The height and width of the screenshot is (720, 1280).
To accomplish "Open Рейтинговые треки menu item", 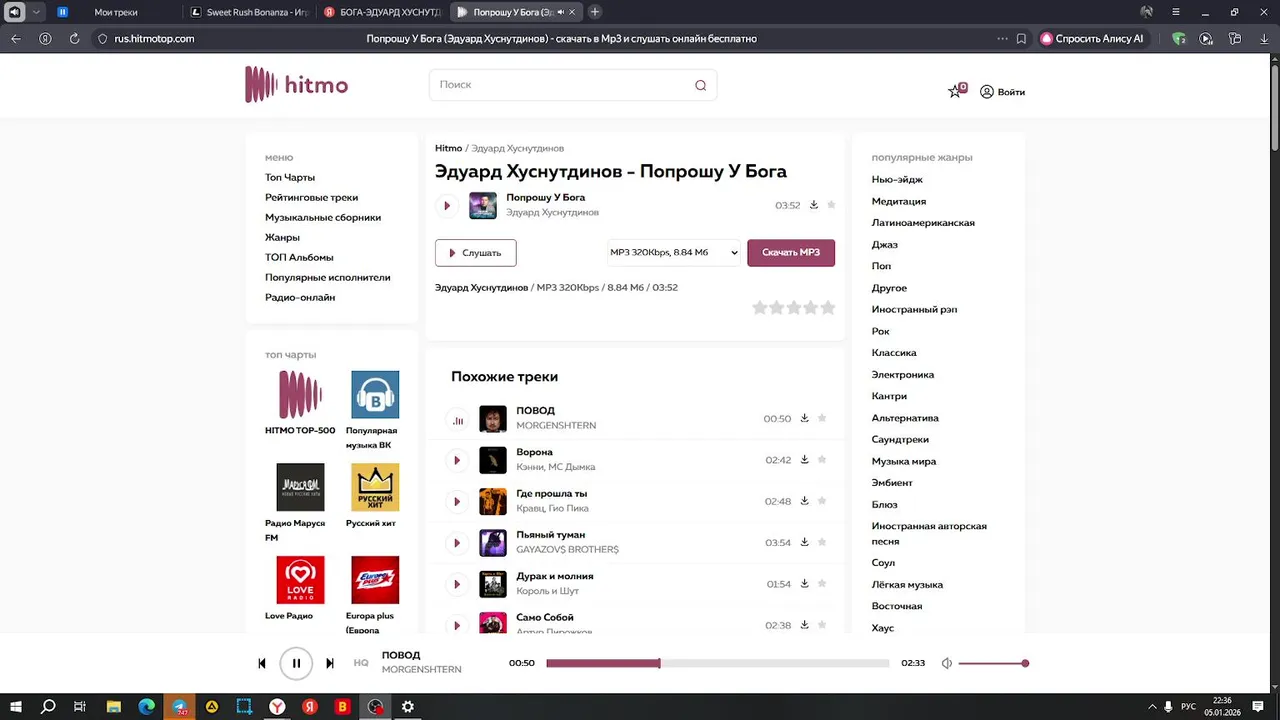I will click(311, 197).
